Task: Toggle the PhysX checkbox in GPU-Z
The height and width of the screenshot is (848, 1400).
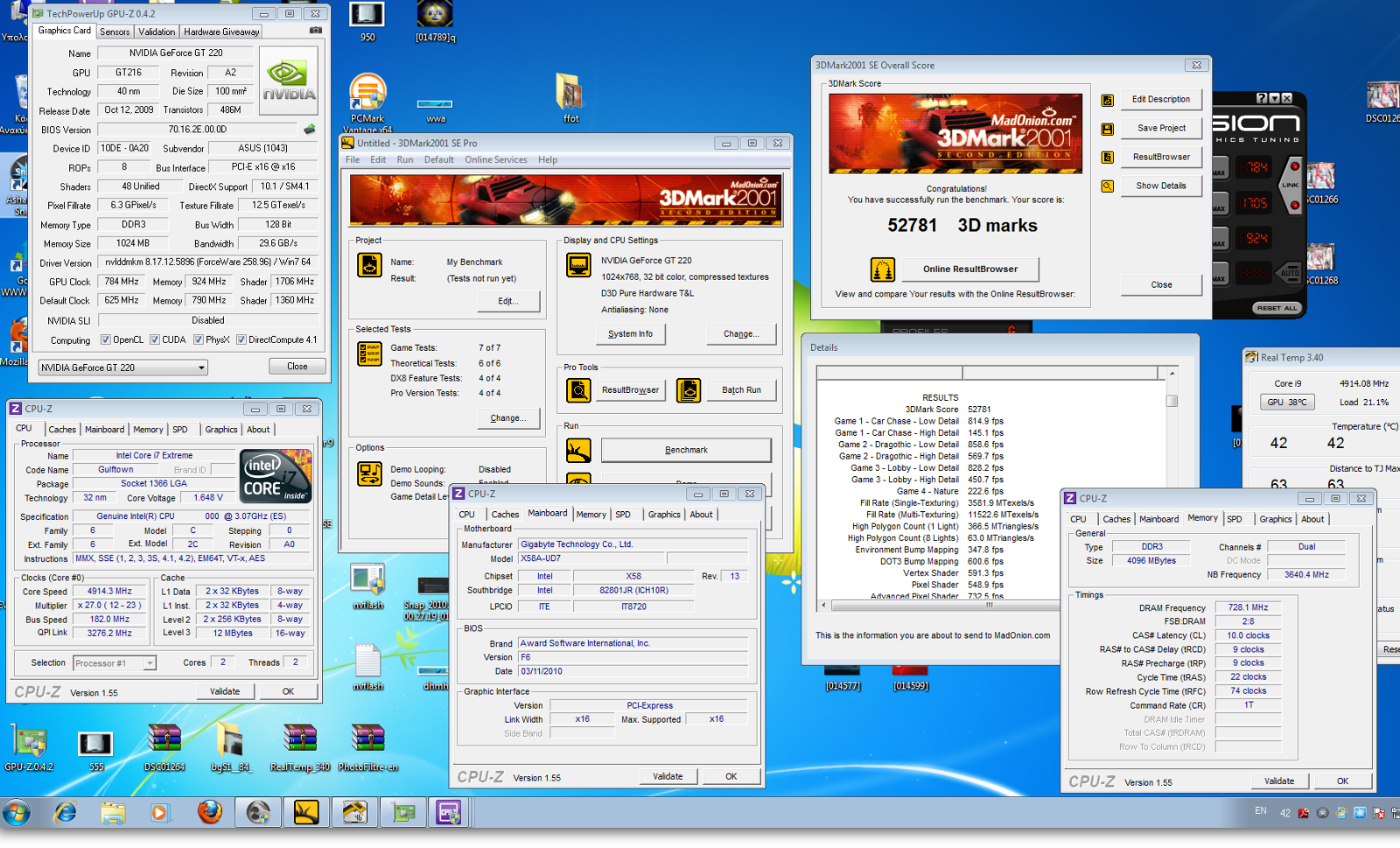Action: coord(199,340)
